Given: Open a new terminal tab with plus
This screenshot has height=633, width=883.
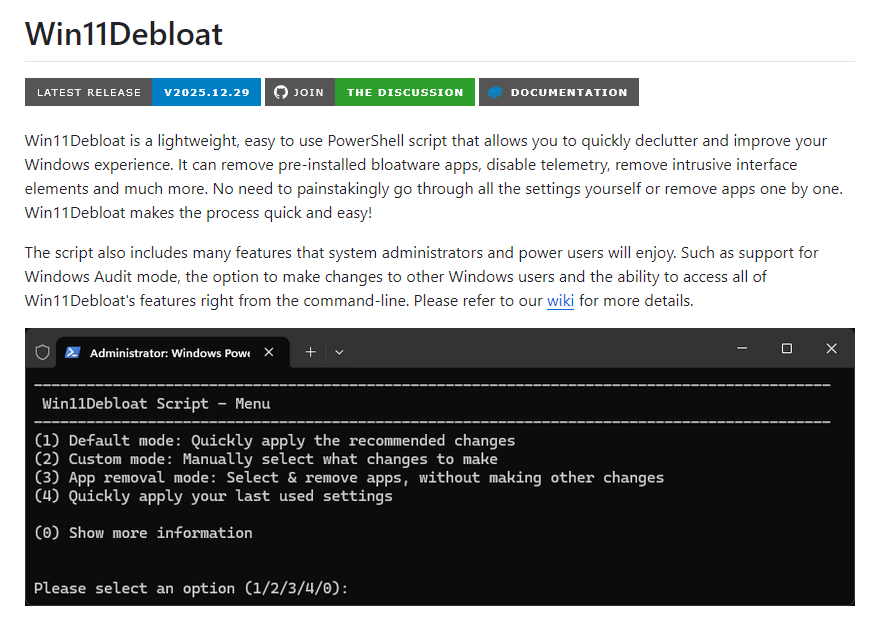Looking at the screenshot, I should [311, 352].
